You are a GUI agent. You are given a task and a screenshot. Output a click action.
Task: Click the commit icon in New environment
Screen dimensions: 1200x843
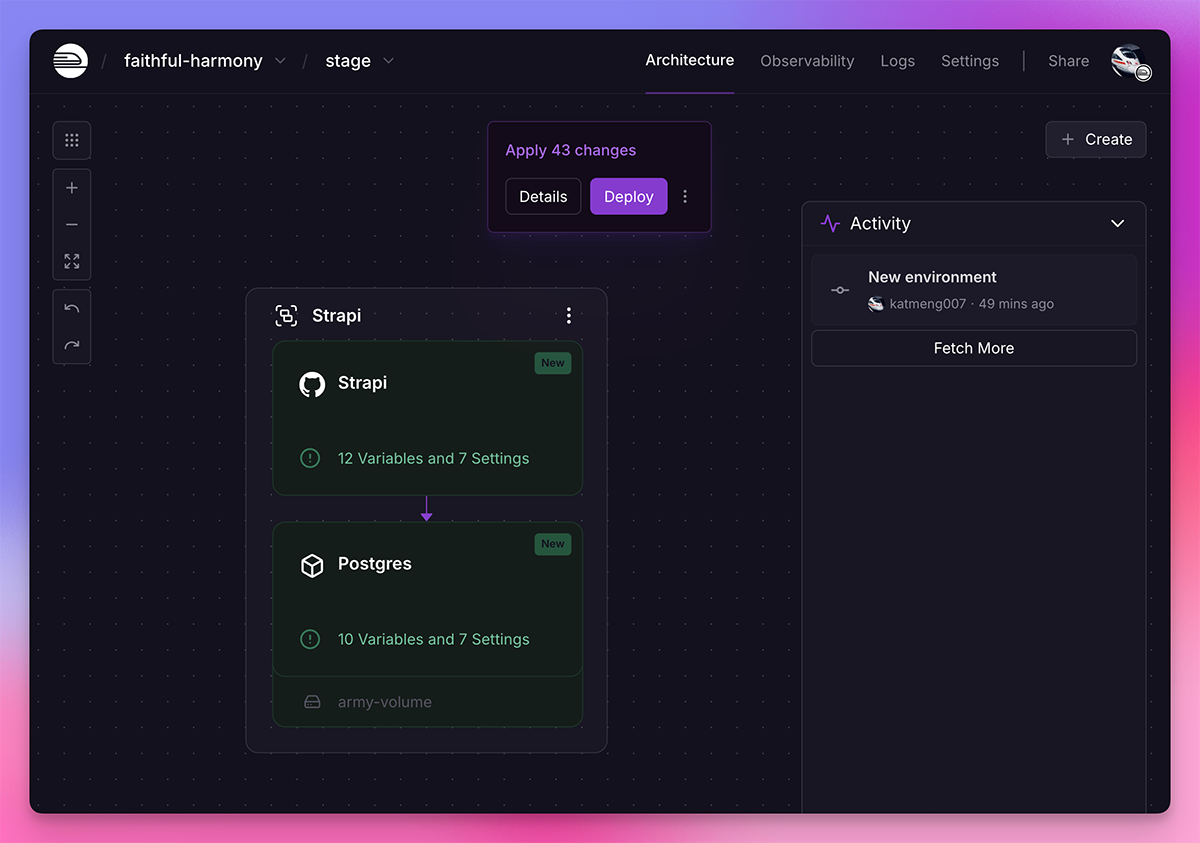[x=840, y=290]
